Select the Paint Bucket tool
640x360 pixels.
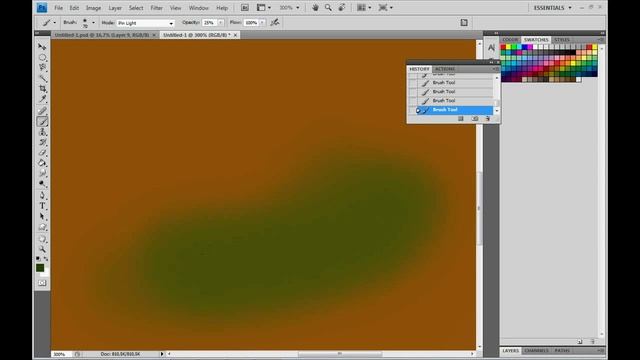tap(42, 163)
